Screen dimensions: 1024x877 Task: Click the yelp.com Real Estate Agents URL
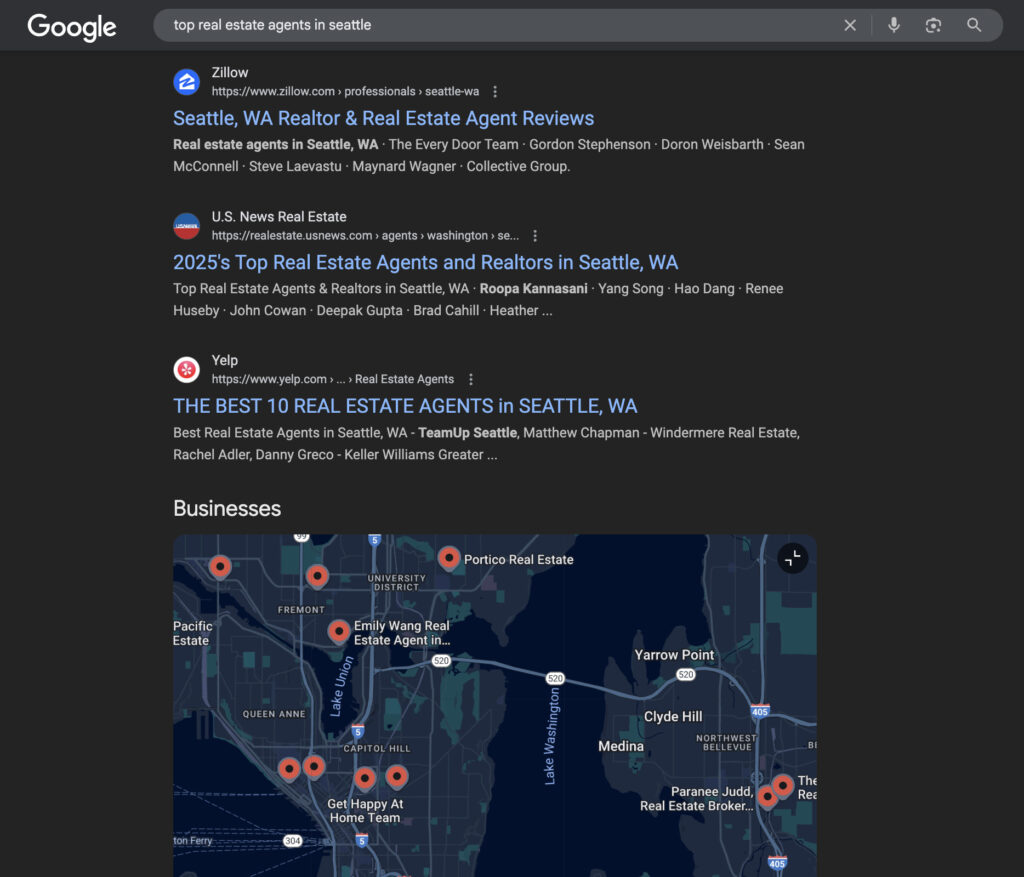pyautogui.click(x=332, y=379)
